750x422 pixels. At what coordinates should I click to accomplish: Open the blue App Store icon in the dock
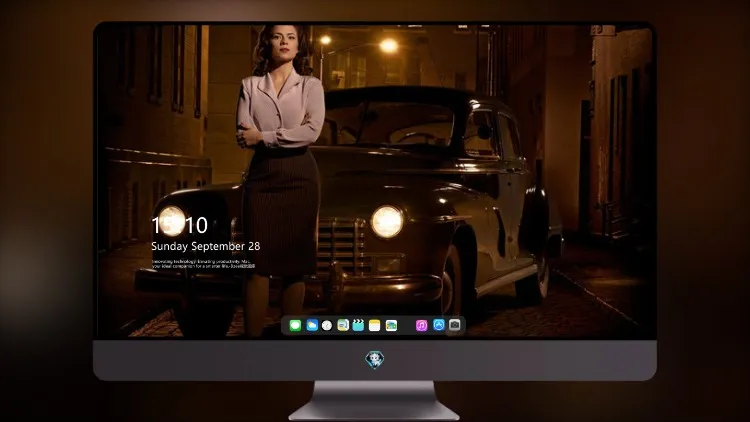click(439, 325)
